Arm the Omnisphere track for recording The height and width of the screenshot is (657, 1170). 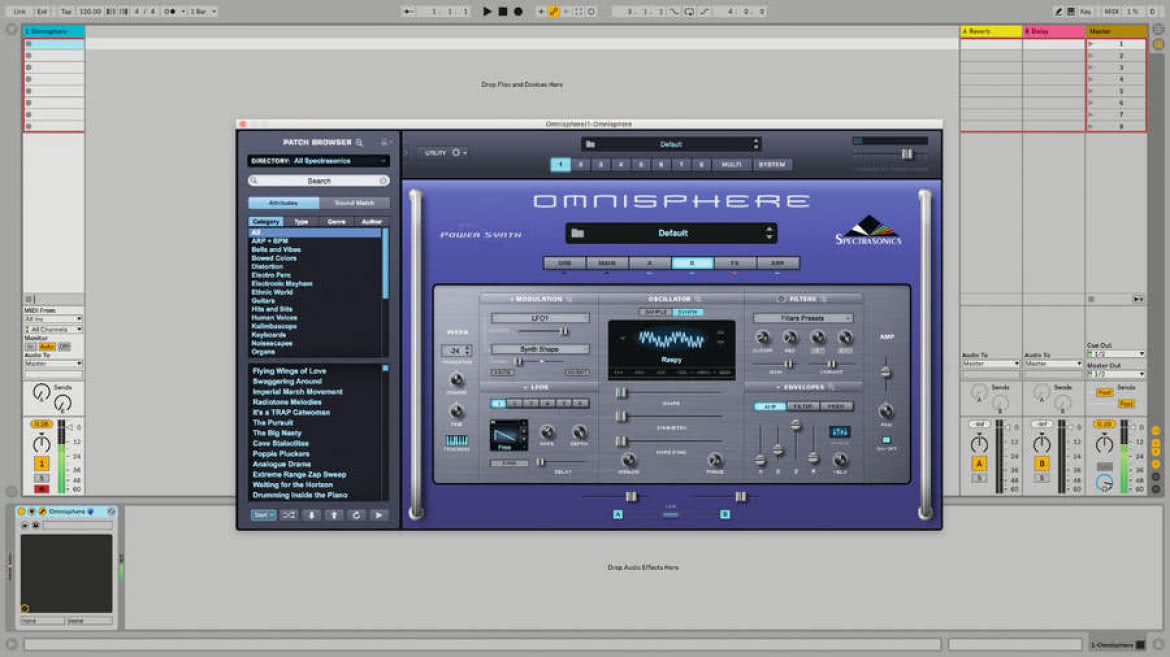(41, 489)
